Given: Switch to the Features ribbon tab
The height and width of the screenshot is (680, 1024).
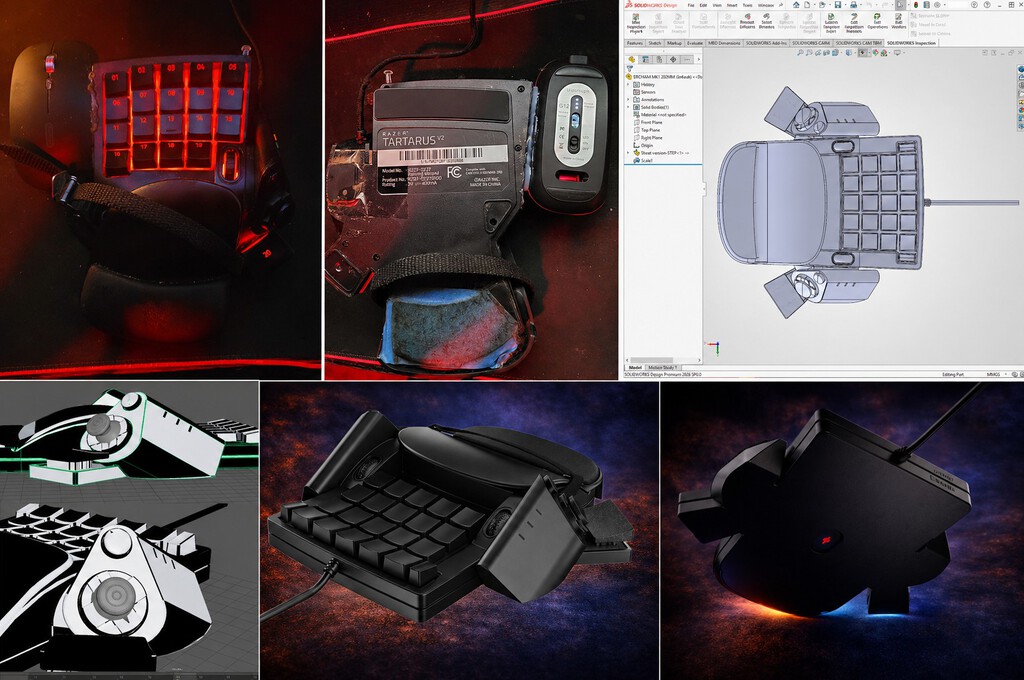Looking at the screenshot, I should [x=635, y=43].
